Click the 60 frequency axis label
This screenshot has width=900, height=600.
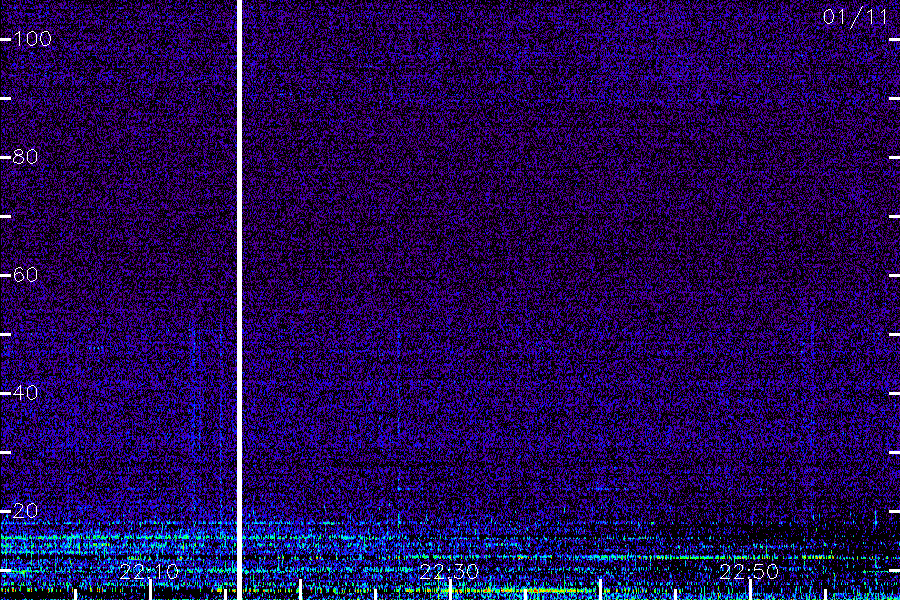pyautogui.click(x=25, y=275)
